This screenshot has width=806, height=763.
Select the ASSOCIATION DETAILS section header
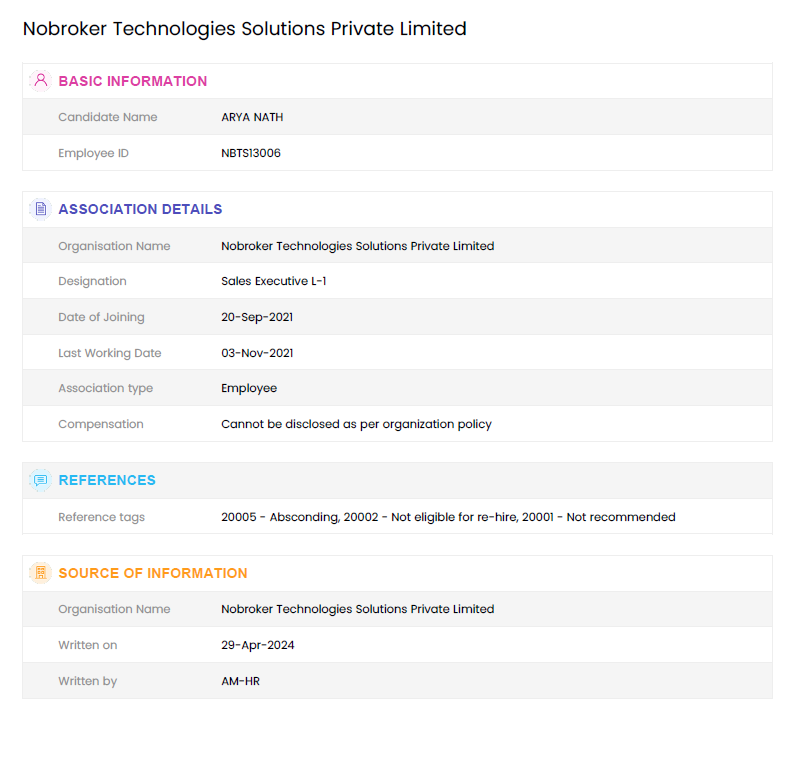pyautogui.click(x=140, y=209)
